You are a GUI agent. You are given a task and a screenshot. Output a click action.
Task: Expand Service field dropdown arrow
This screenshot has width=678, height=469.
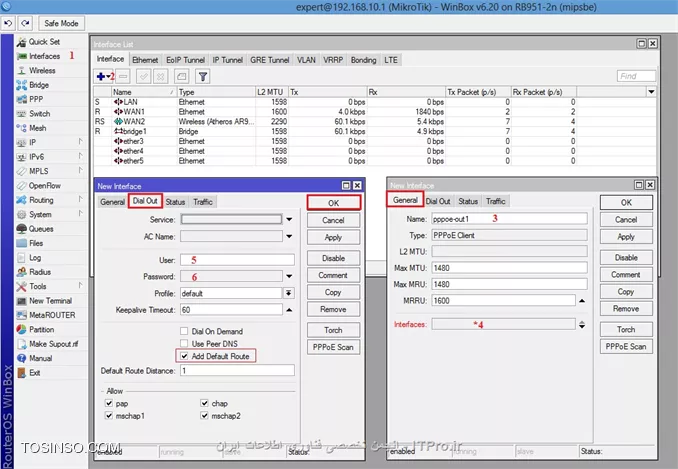pos(289,220)
